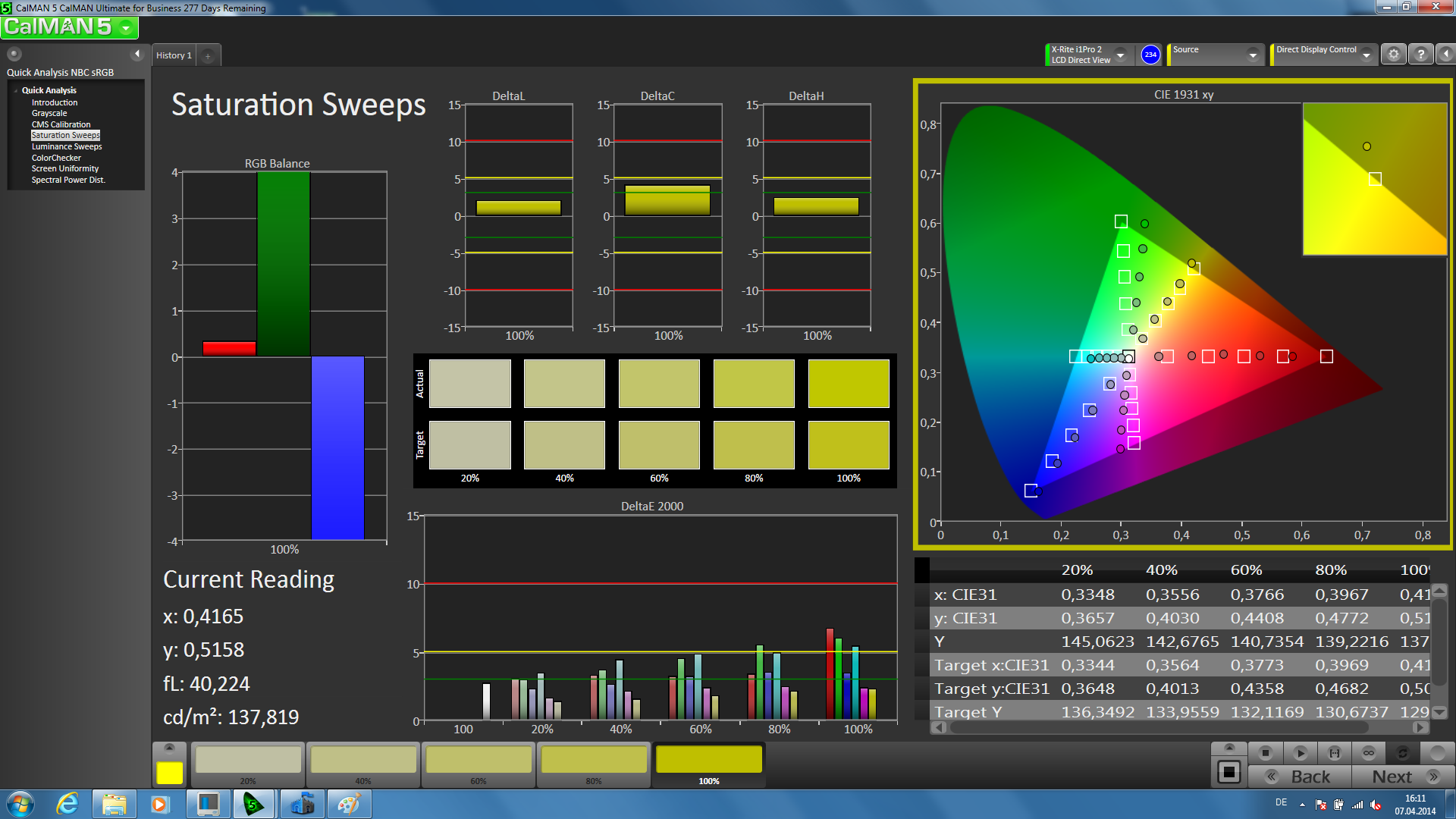This screenshot has width=1456, height=819.
Task: Click the network signal tray icon
Action: 1357,805
